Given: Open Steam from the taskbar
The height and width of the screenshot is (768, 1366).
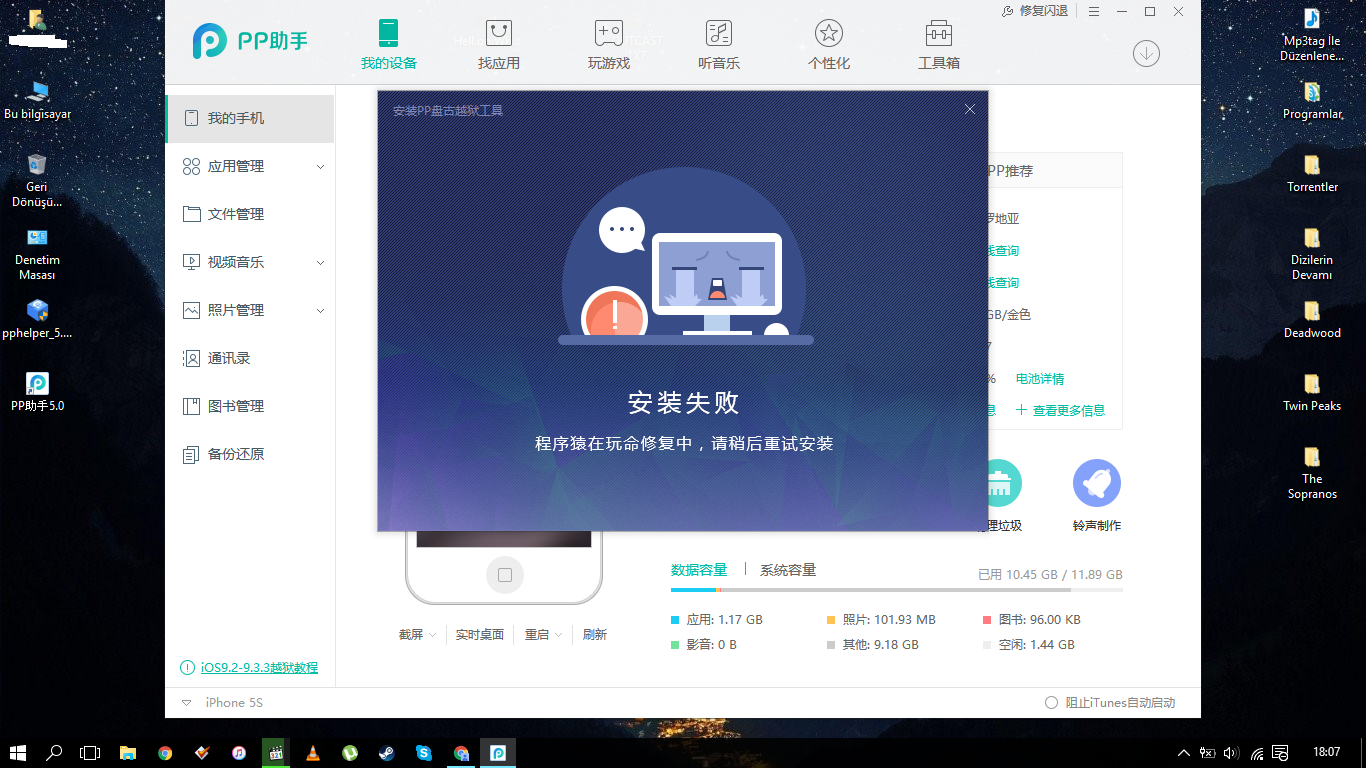Looking at the screenshot, I should (386, 753).
